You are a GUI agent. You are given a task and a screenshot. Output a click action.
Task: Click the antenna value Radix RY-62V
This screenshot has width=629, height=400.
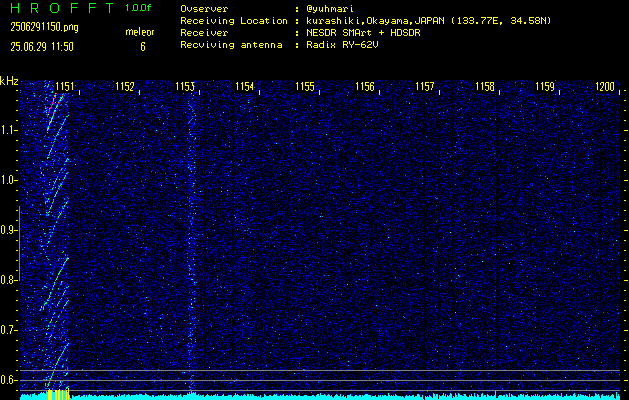pyautogui.click(x=342, y=45)
